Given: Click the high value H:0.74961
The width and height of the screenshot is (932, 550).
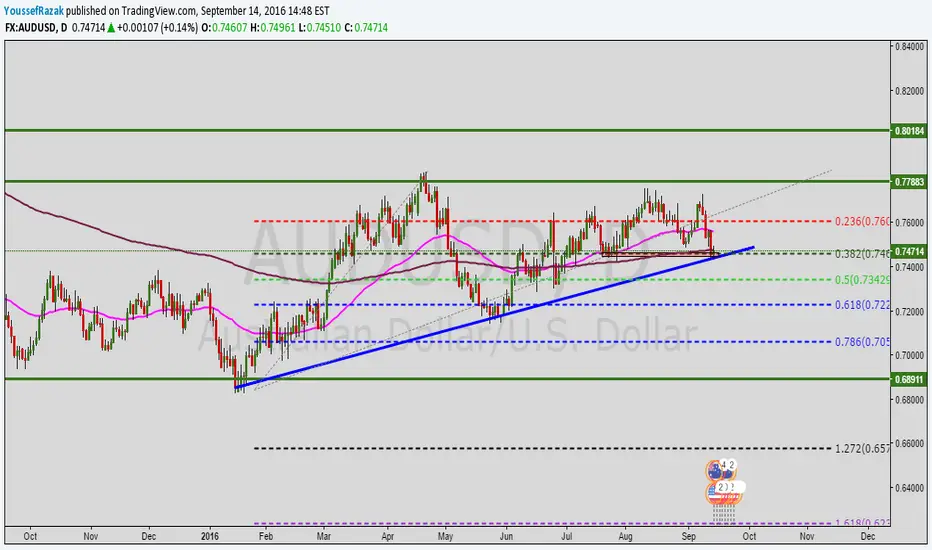Looking at the screenshot, I should tap(272, 27).
